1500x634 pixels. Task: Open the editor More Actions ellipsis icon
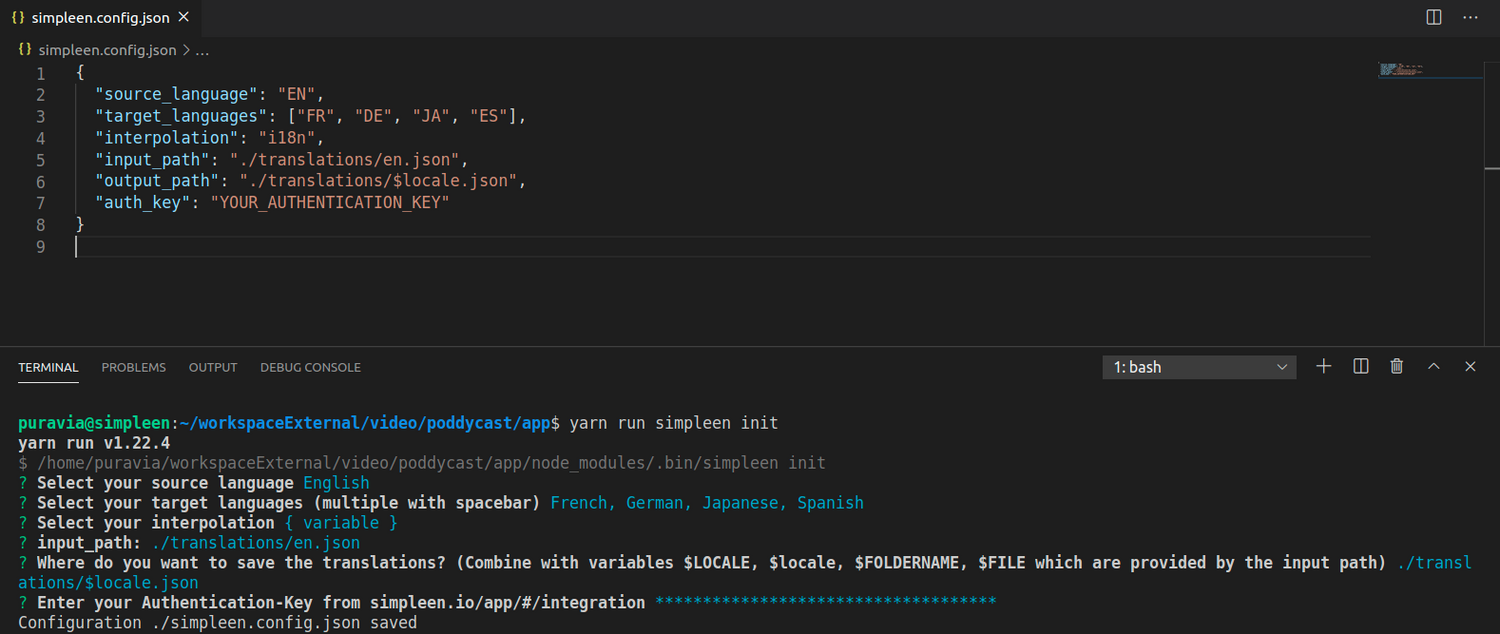tap(1470, 17)
